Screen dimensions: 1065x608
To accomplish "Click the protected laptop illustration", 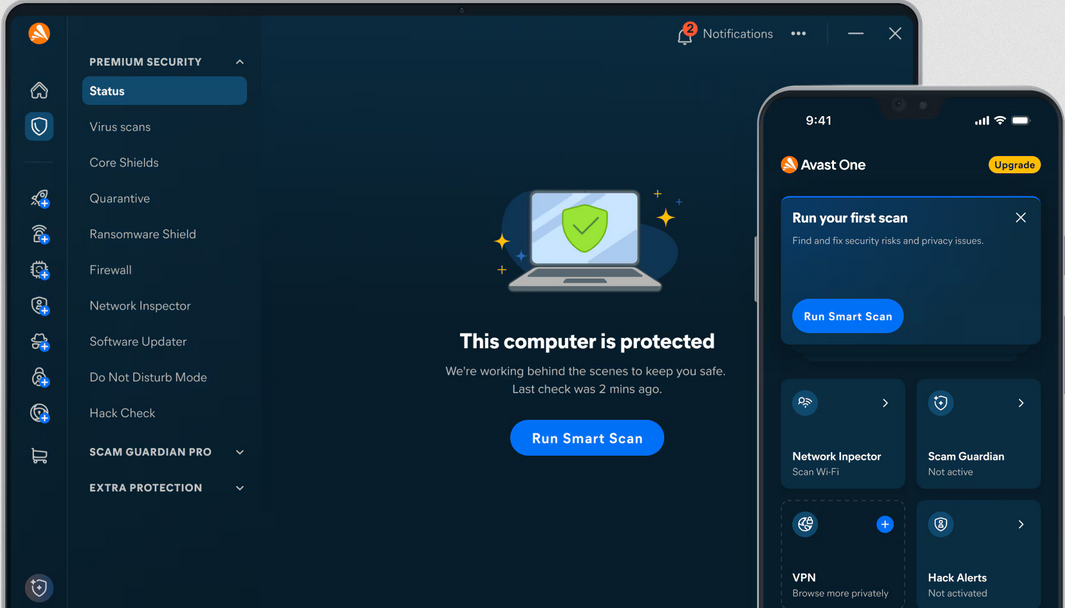I will point(586,239).
